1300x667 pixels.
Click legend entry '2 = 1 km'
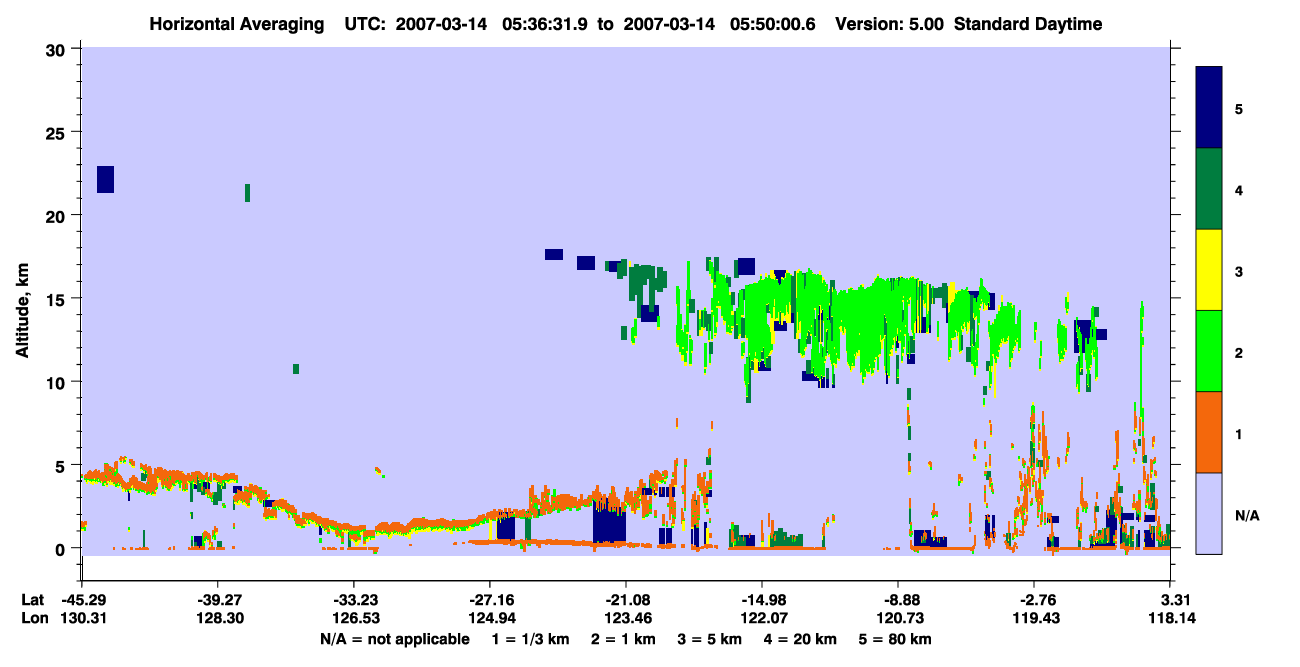(x=623, y=639)
